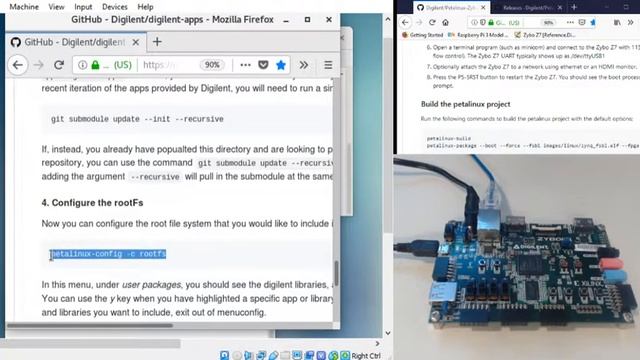
Task: Close the GitHub - Digilent/digilent tab
Action: tap(136, 42)
